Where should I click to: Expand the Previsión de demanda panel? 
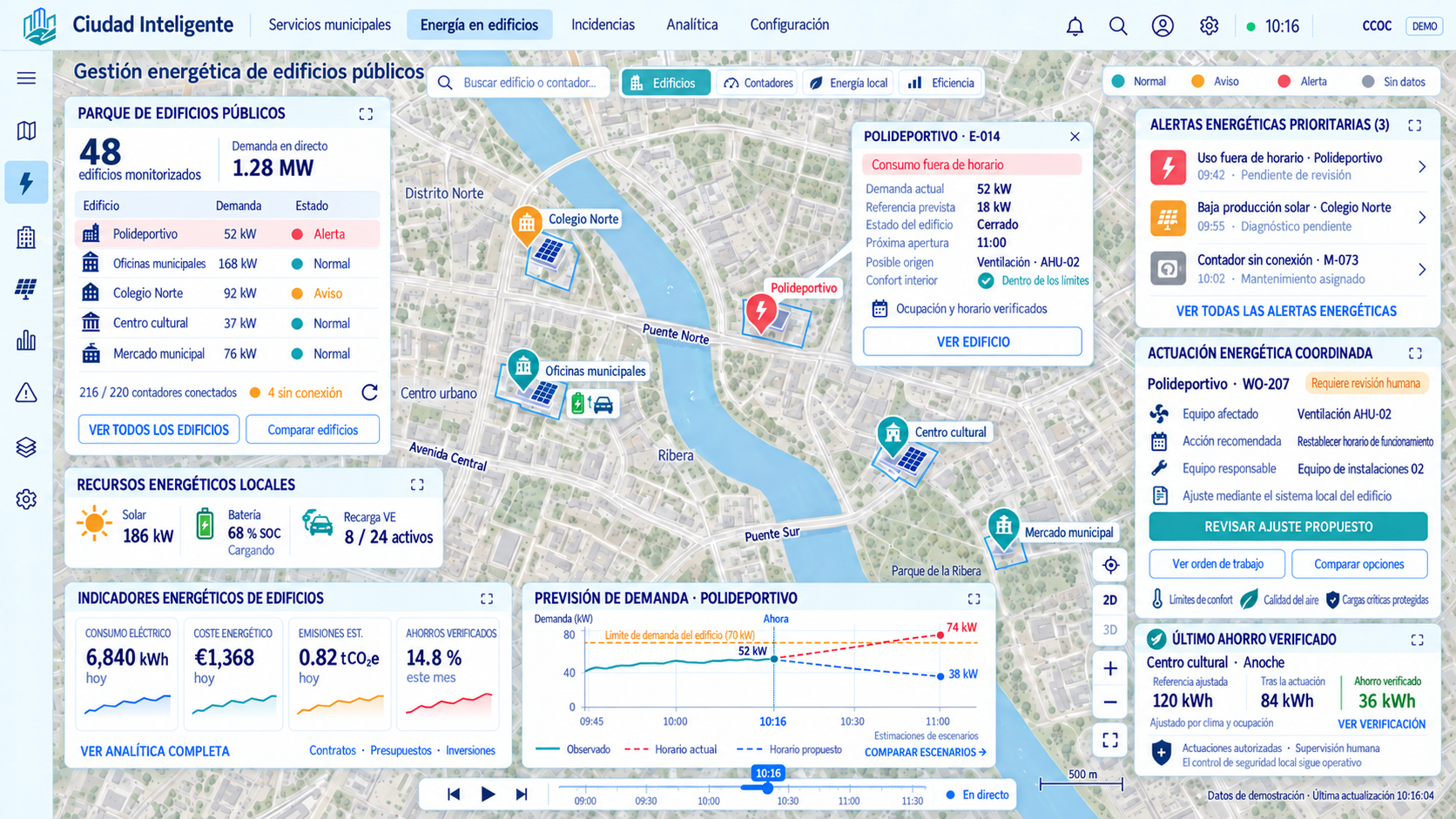[x=974, y=599]
